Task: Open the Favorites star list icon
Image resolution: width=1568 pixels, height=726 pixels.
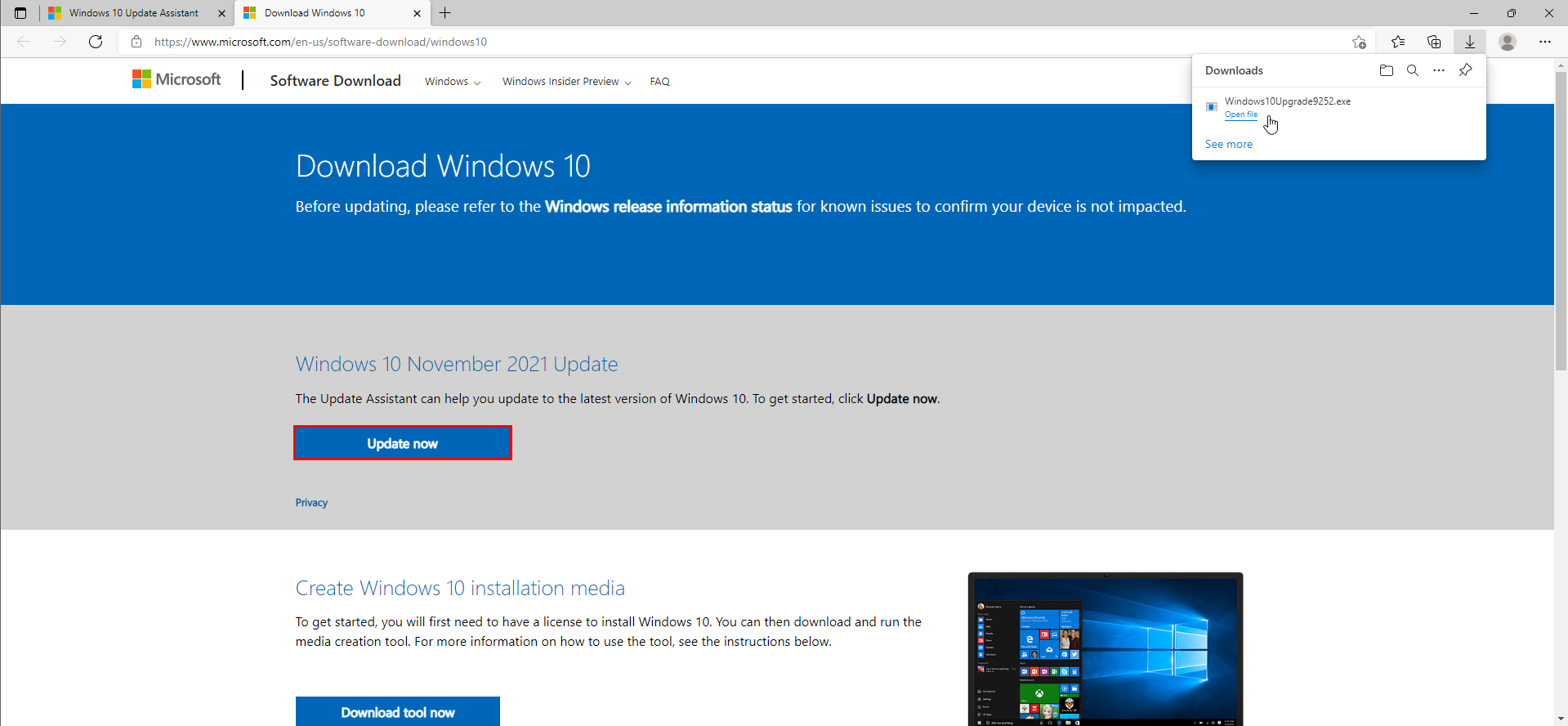Action: [x=1398, y=42]
